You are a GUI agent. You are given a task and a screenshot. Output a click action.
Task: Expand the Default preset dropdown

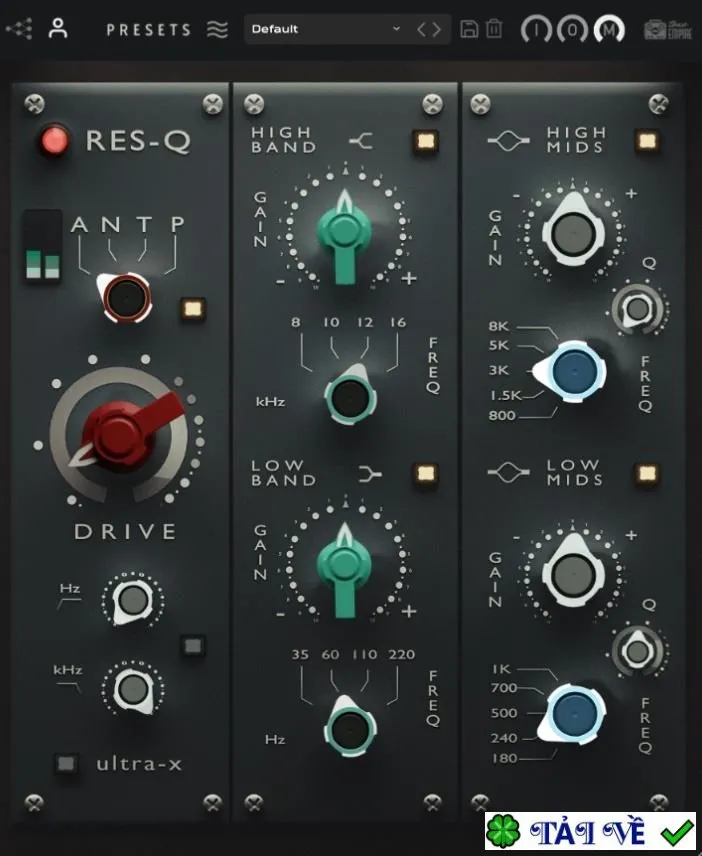point(327,29)
